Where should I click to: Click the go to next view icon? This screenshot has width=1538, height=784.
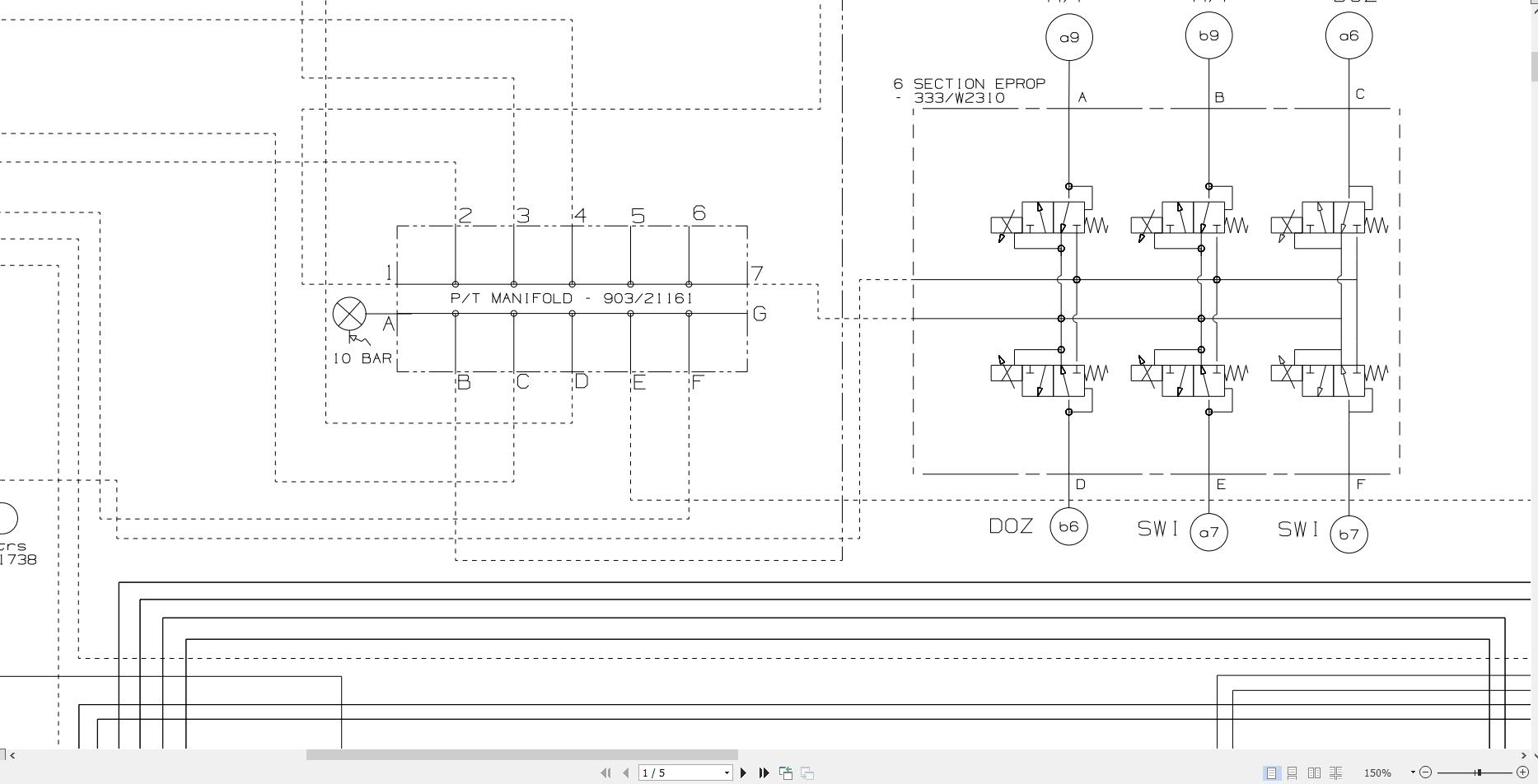pos(807,772)
